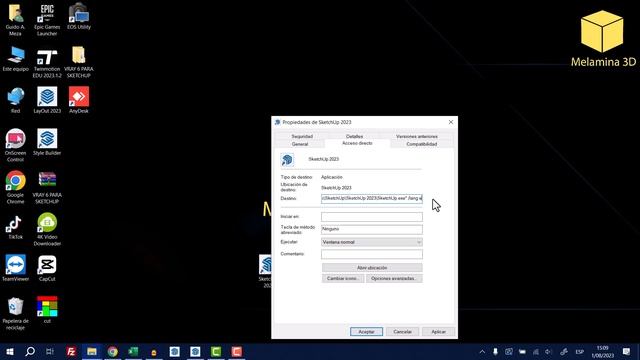640x360 pixels.
Task: Switch to Versiones anteriores tab
Action: (417, 136)
